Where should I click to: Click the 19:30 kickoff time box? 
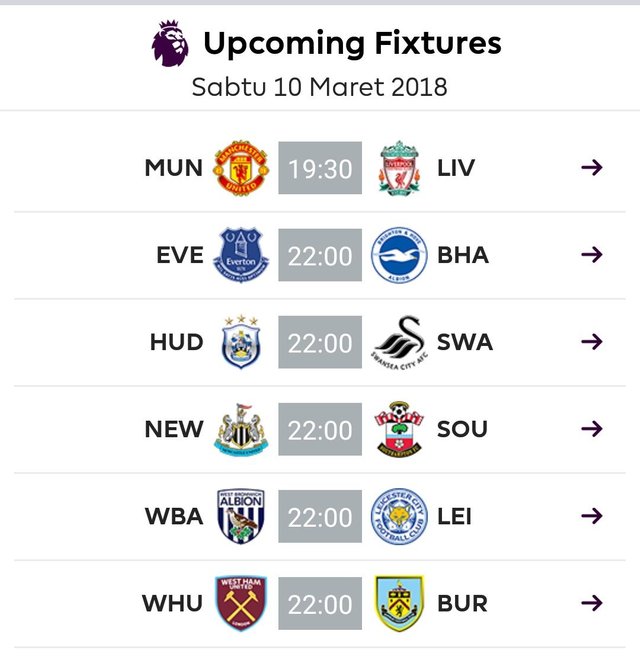click(320, 168)
